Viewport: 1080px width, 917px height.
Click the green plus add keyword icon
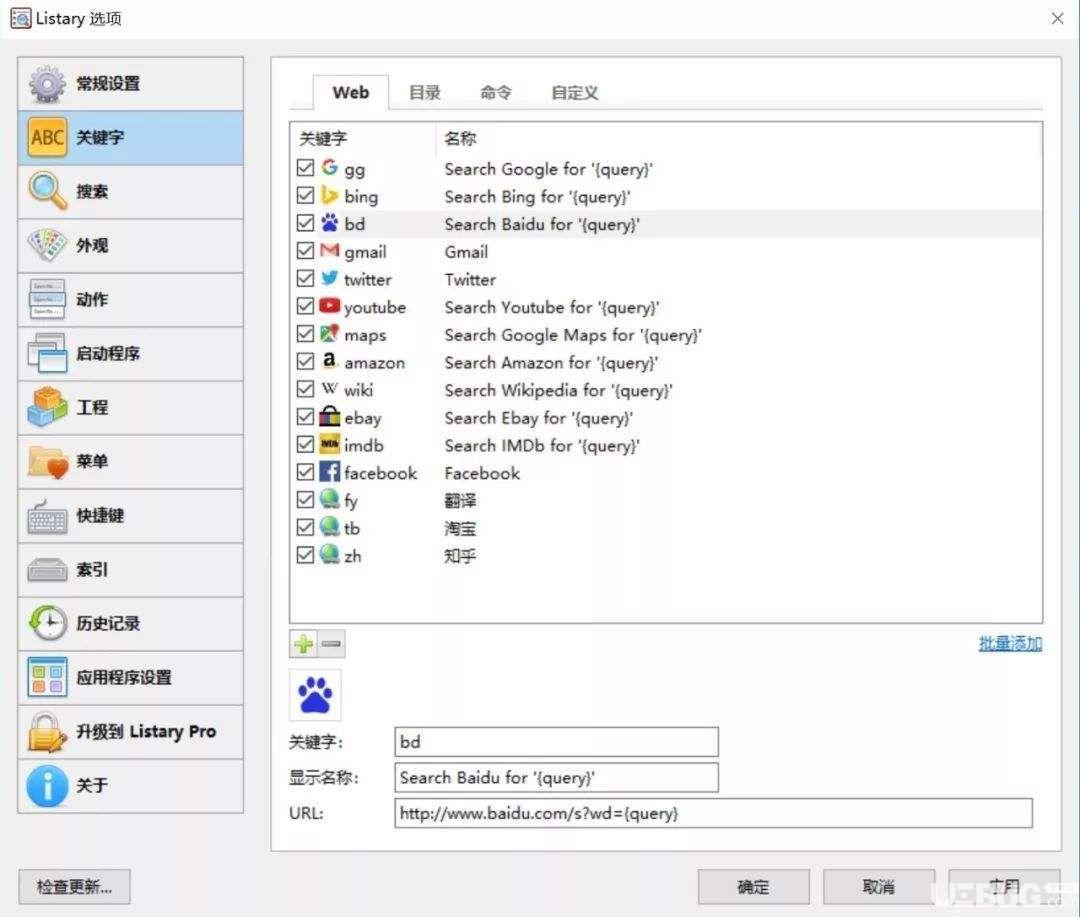(303, 644)
